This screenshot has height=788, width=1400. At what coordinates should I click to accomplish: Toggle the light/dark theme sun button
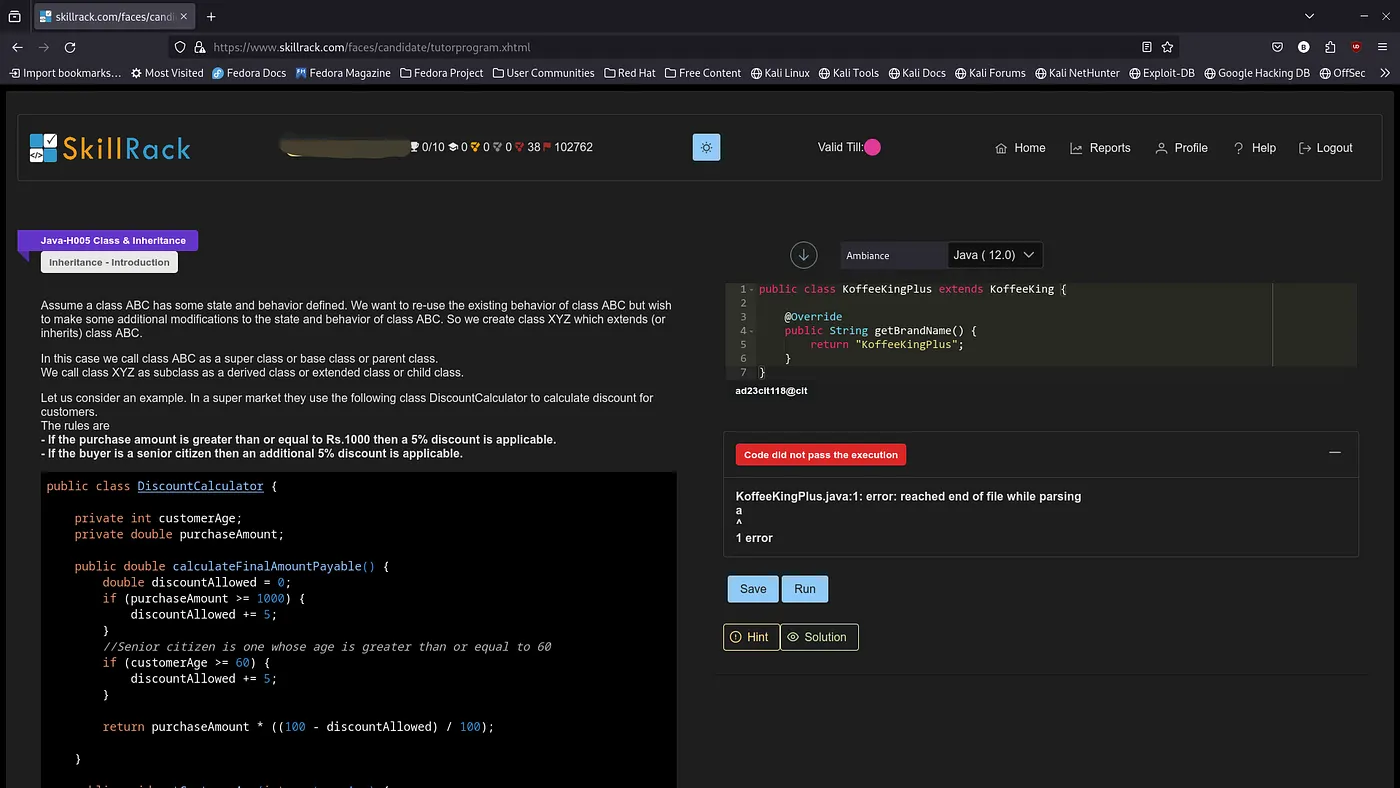(706, 147)
